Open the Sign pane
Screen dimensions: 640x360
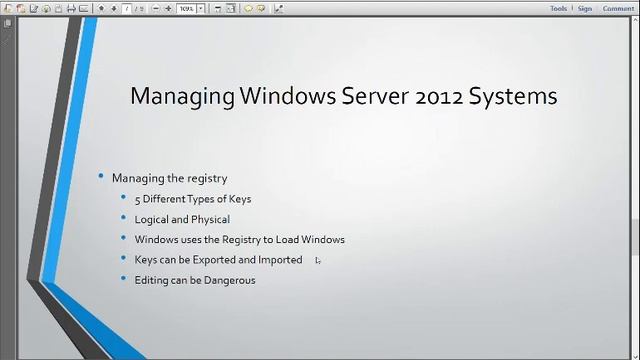[x=584, y=8]
